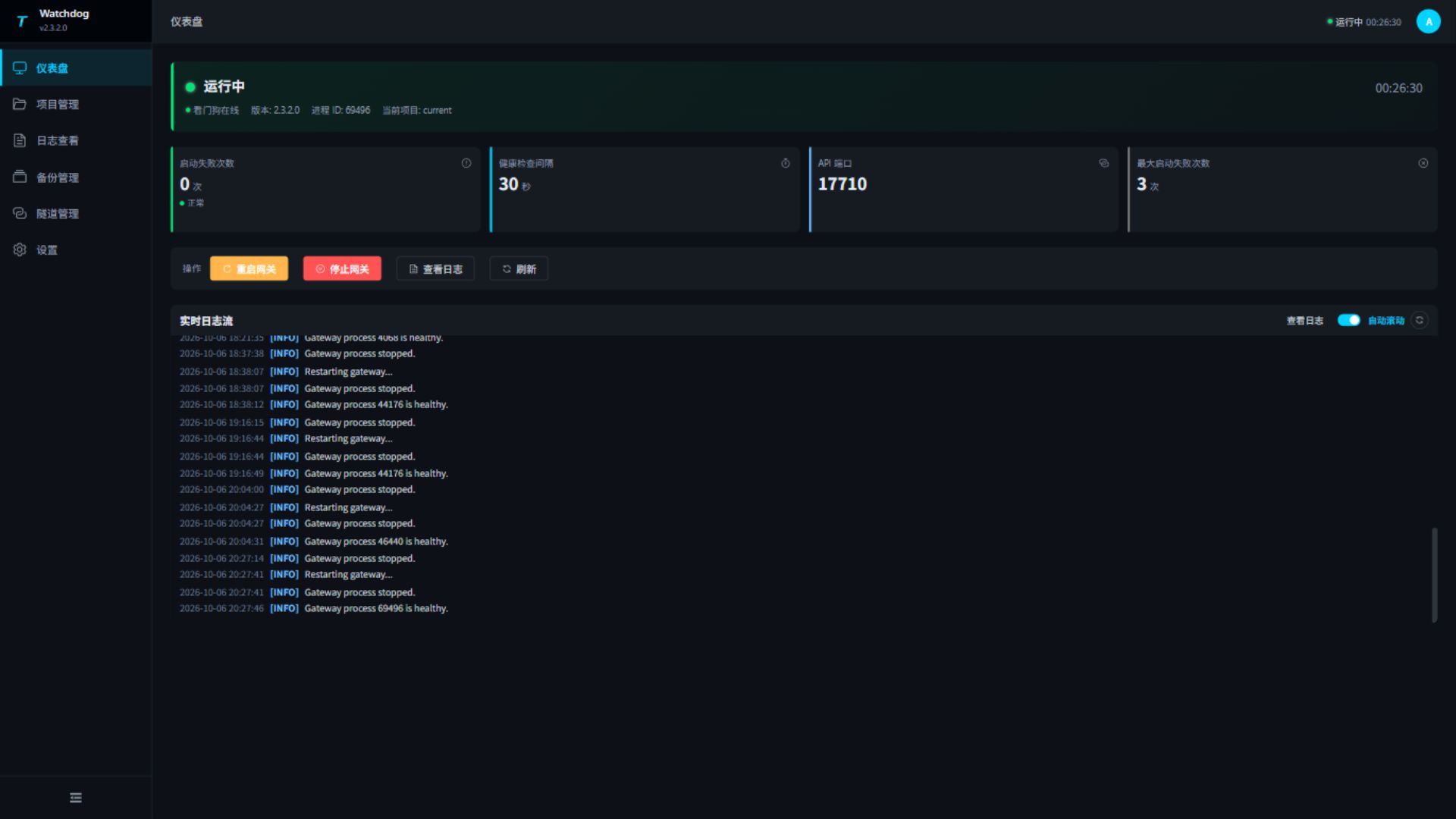Select 备份管理 in the sidebar
This screenshot has width=1456, height=819.
76,177
